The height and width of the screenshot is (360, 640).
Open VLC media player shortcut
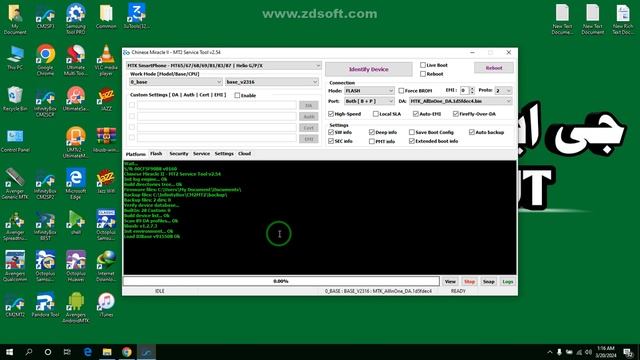point(106,60)
